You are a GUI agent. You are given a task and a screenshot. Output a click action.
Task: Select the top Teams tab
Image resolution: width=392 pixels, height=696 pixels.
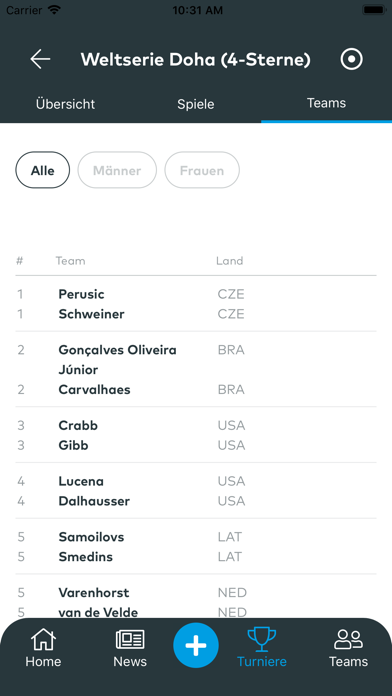(x=326, y=103)
